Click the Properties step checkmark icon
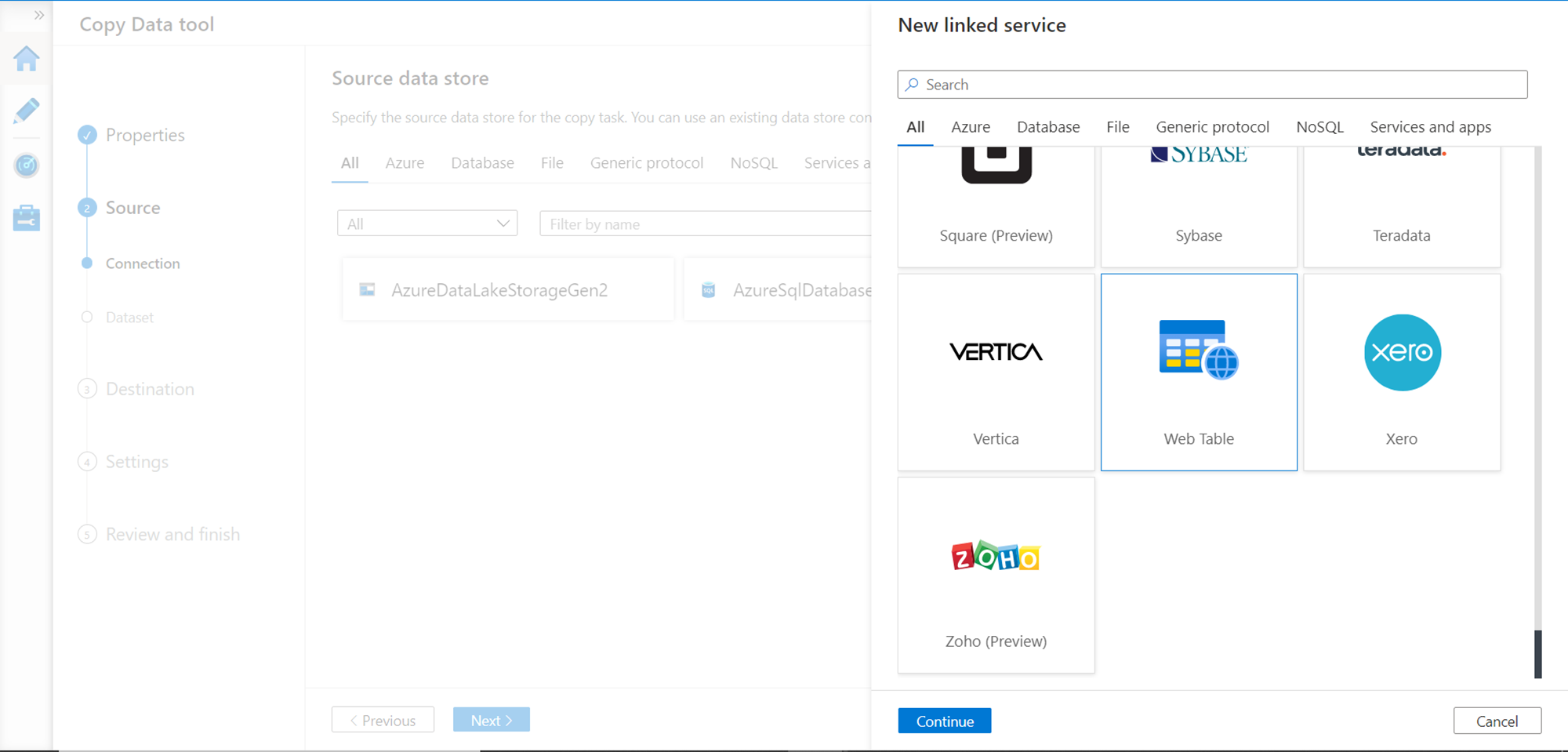 click(x=87, y=135)
